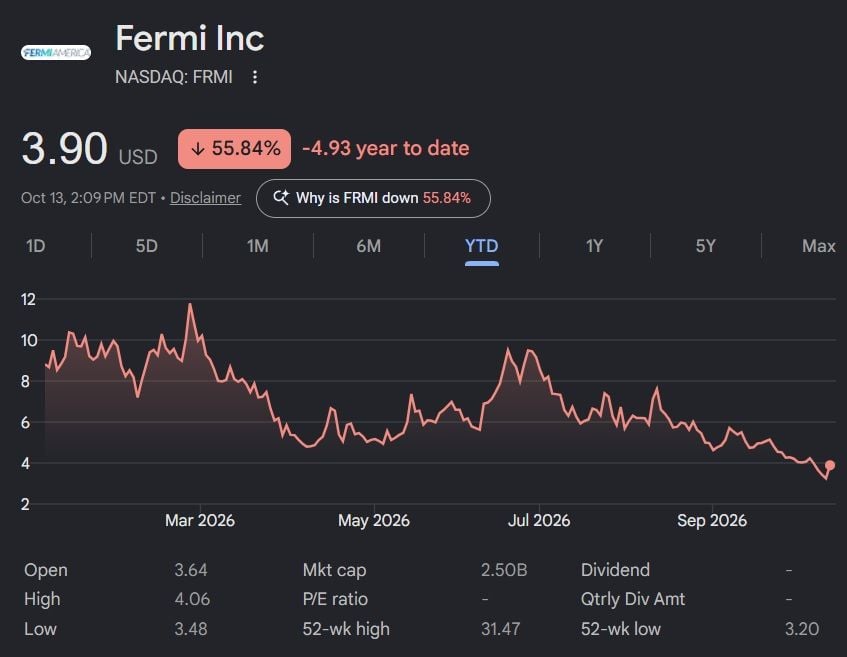The height and width of the screenshot is (657, 847).
Task: Click the Fermi Inc title
Action: coord(190,38)
